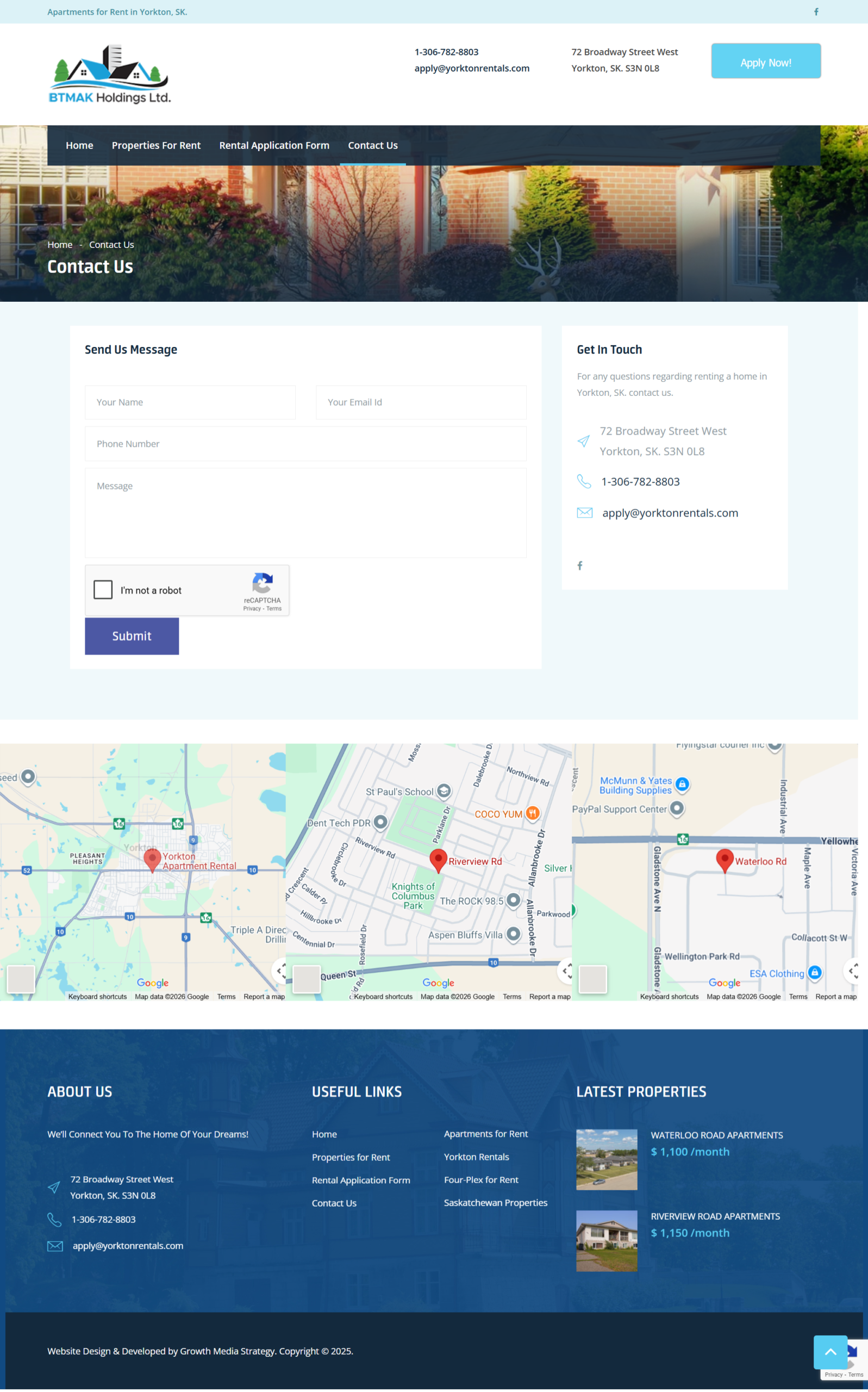868x1392 pixels.
Task: Open the Rental Application Form menu item
Action: click(x=274, y=145)
